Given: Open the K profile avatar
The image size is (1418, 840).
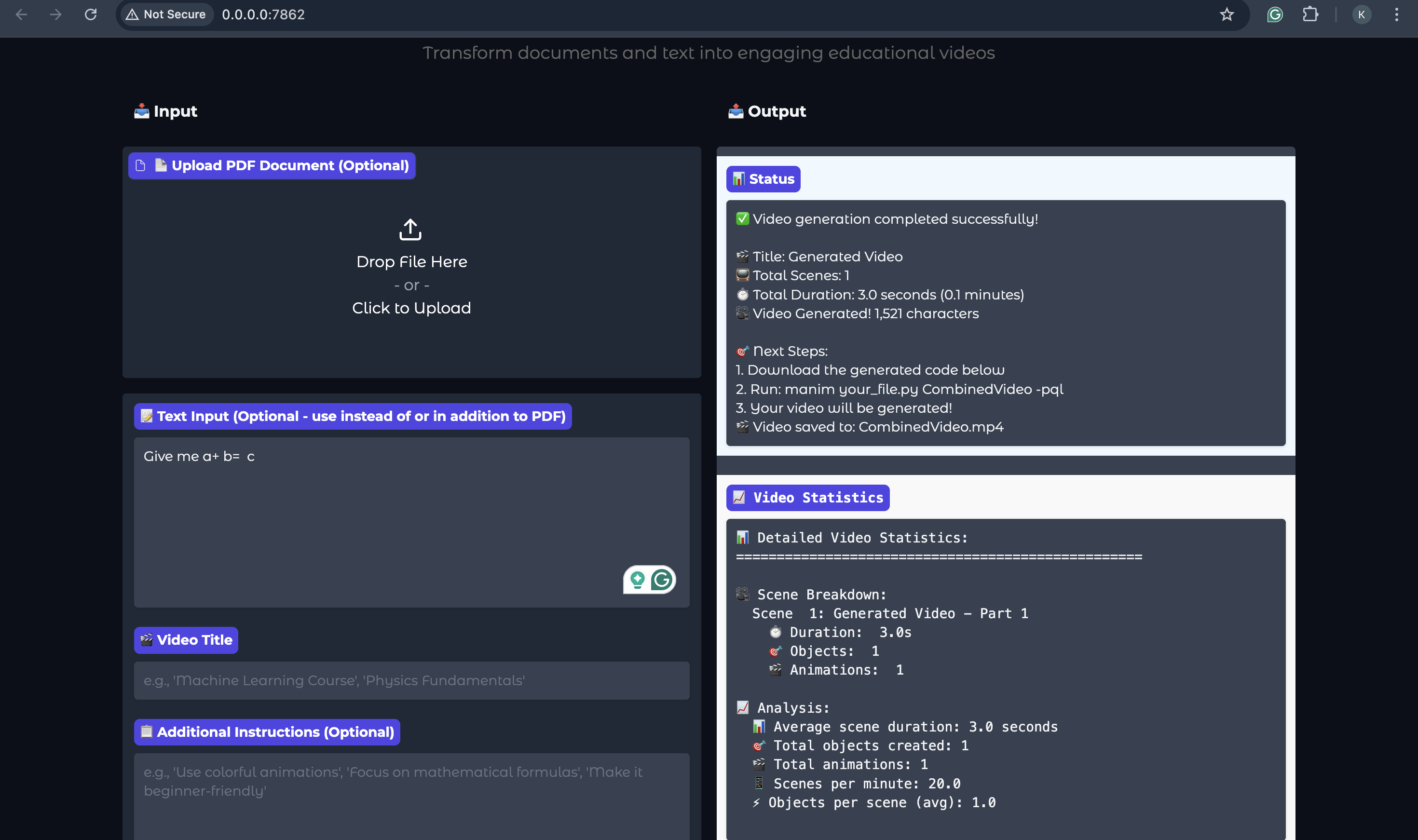Looking at the screenshot, I should tap(1362, 15).
